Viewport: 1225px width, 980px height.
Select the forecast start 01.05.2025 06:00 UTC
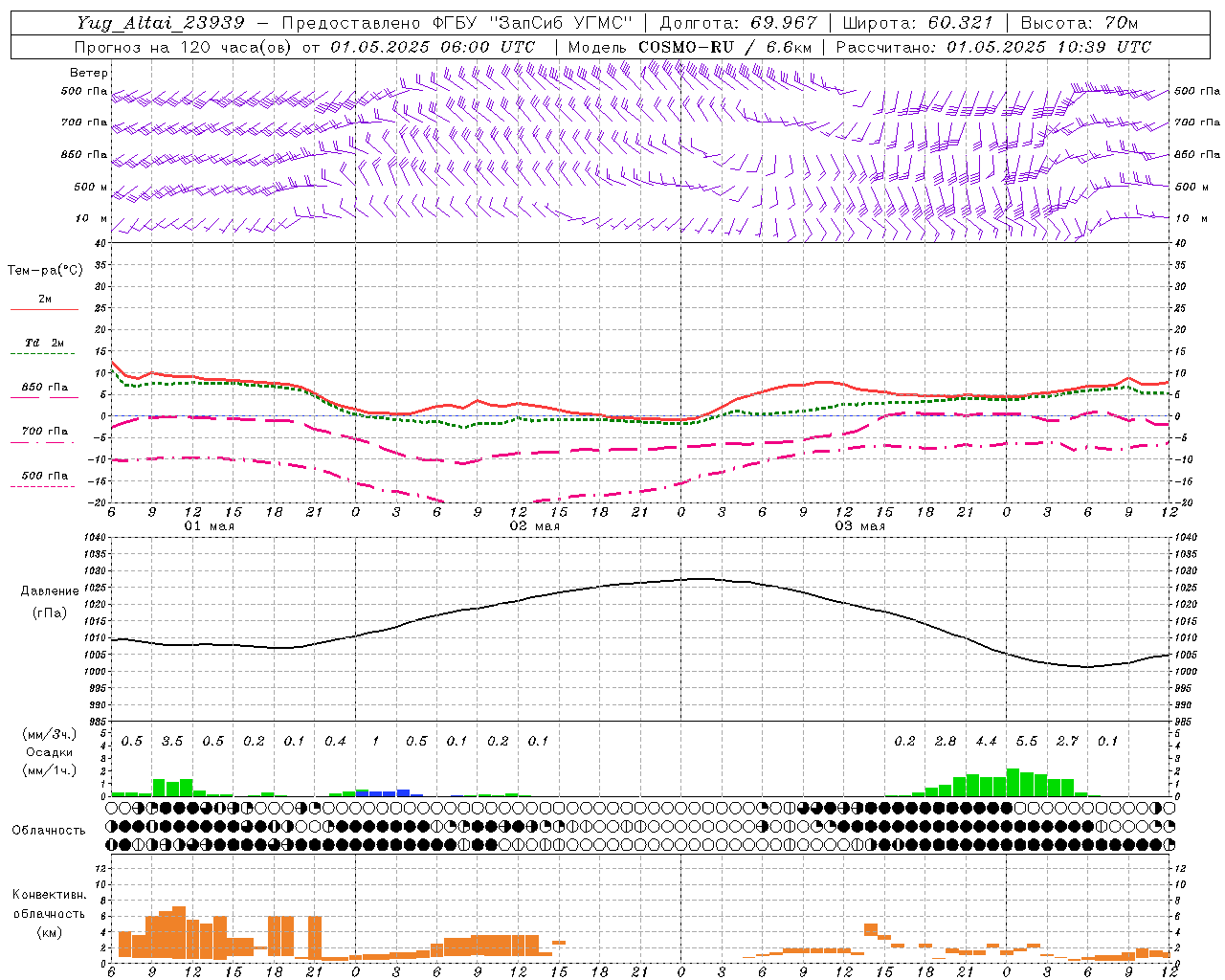click(x=433, y=47)
